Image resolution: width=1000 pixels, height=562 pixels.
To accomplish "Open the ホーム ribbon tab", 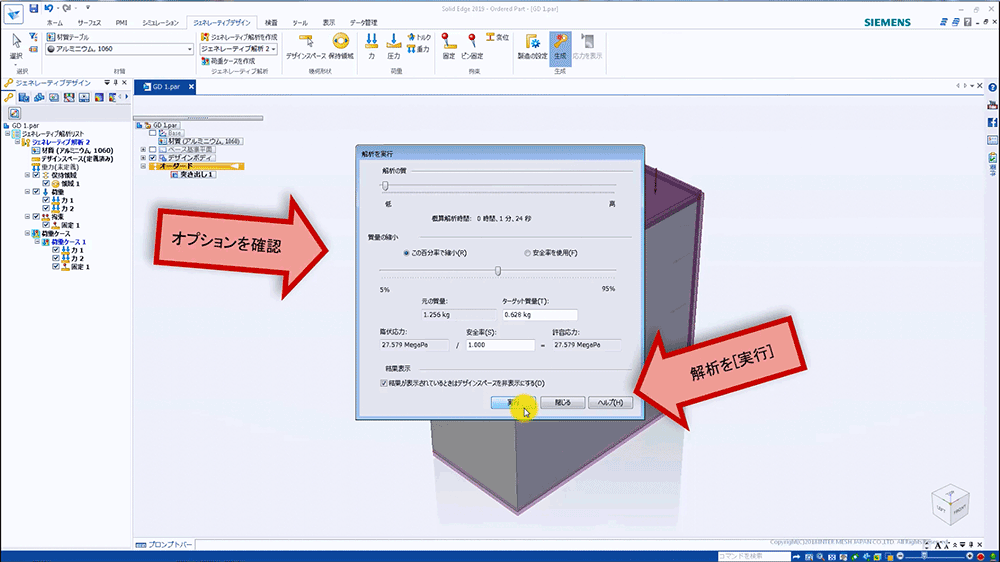I will point(55,23).
